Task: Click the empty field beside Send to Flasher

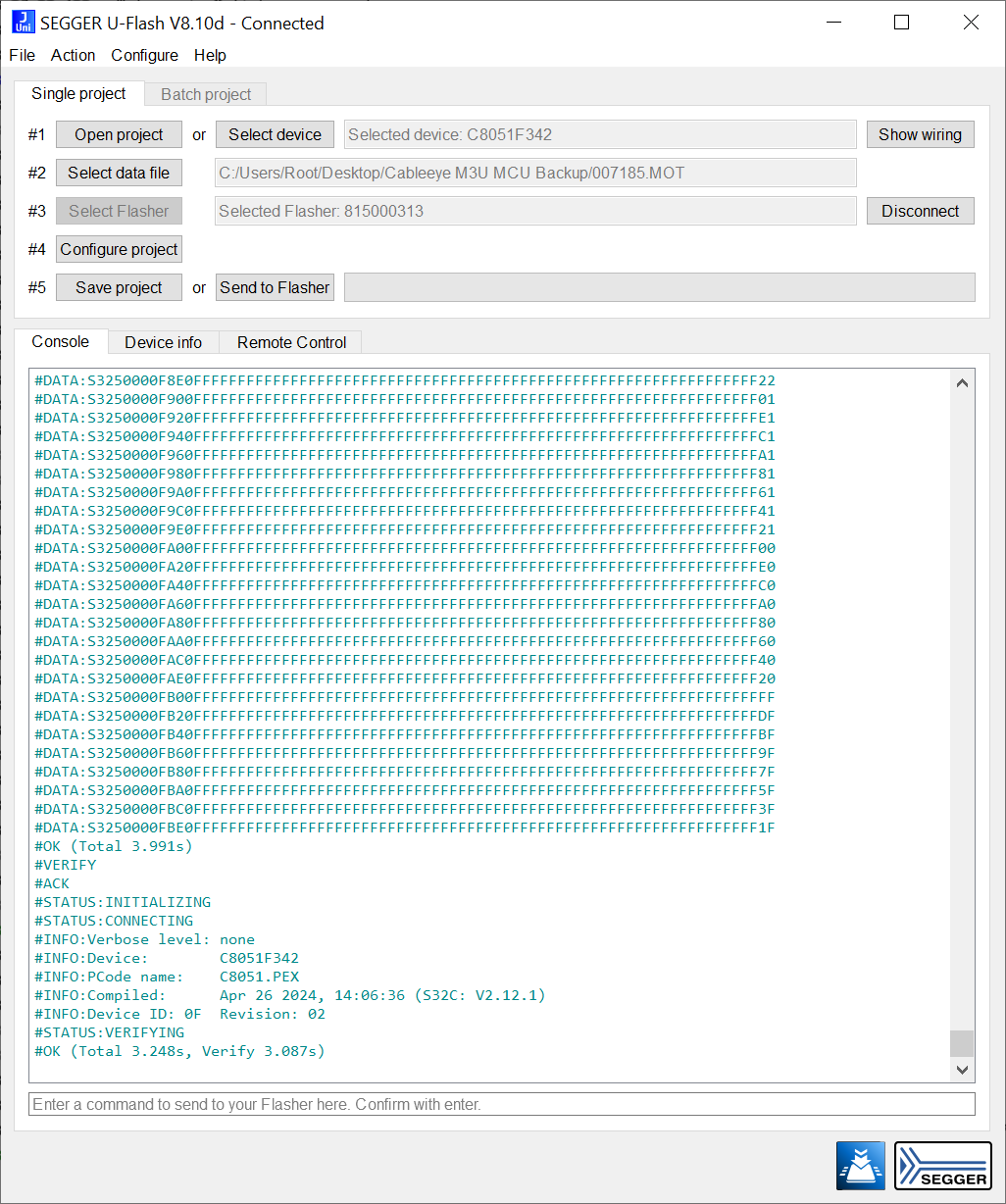Action: tap(660, 287)
